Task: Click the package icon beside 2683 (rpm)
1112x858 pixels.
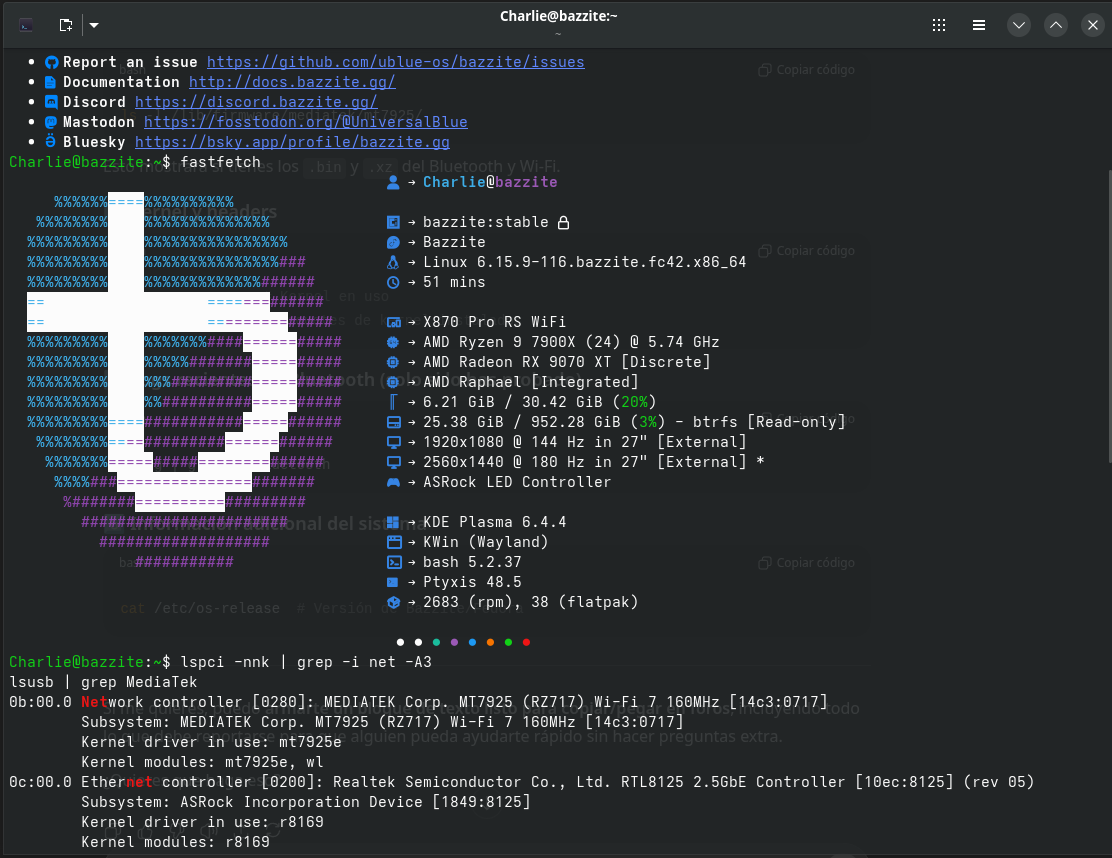Action: click(394, 603)
